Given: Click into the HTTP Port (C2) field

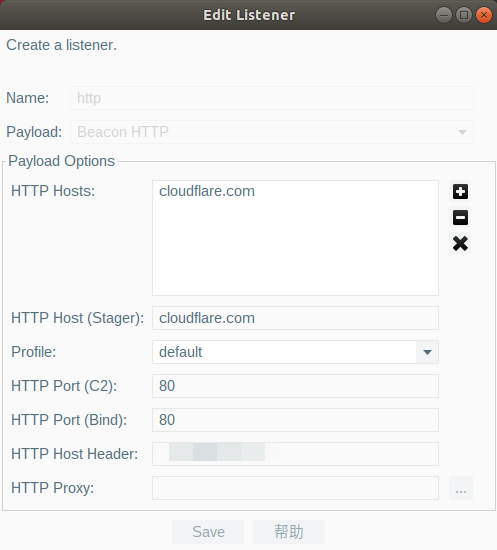Looking at the screenshot, I should tap(295, 386).
